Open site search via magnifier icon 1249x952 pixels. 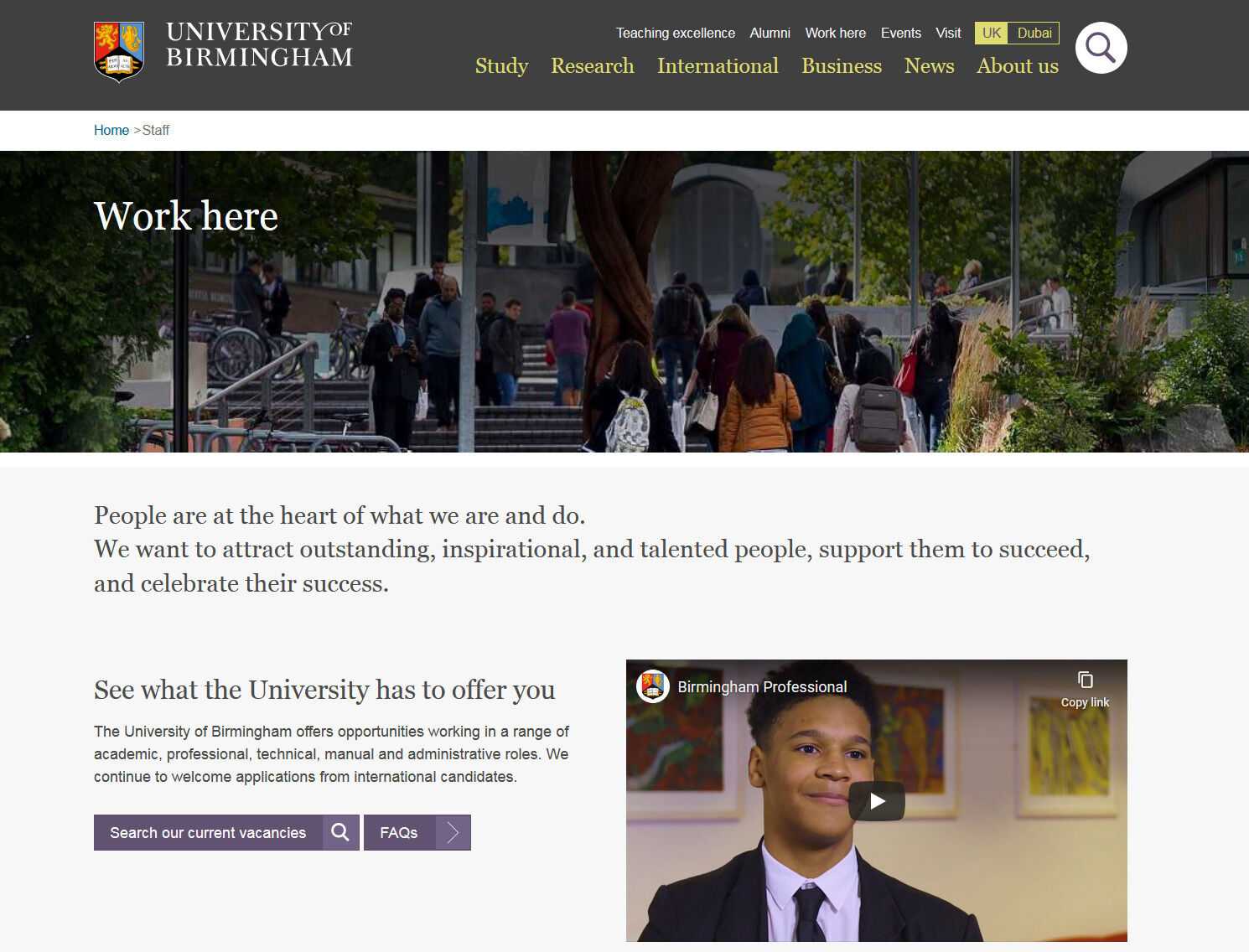click(x=1101, y=48)
